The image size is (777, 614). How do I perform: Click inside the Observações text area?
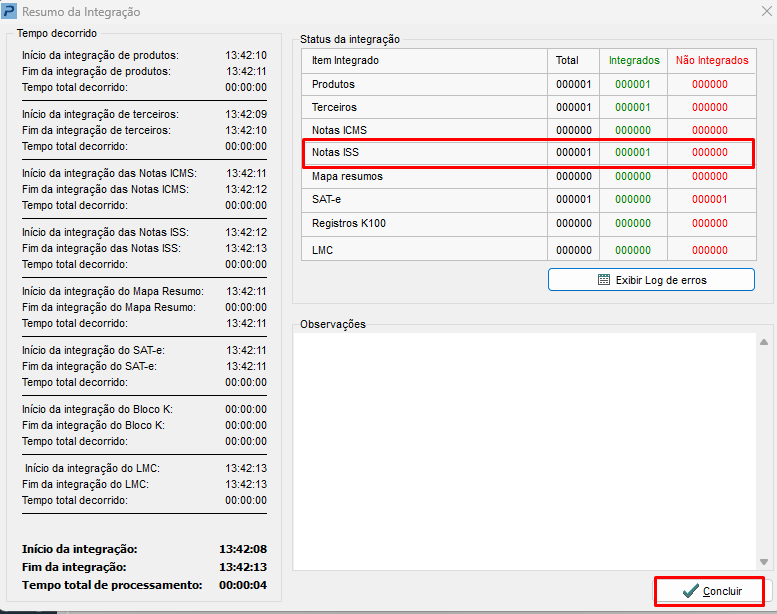[524, 450]
